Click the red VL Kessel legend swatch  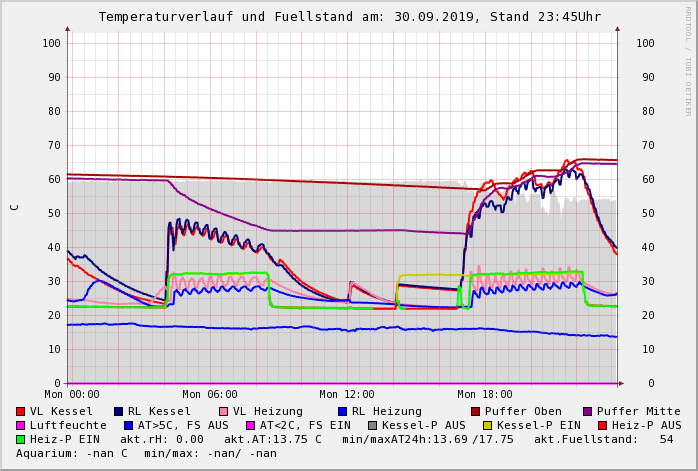click(21, 412)
